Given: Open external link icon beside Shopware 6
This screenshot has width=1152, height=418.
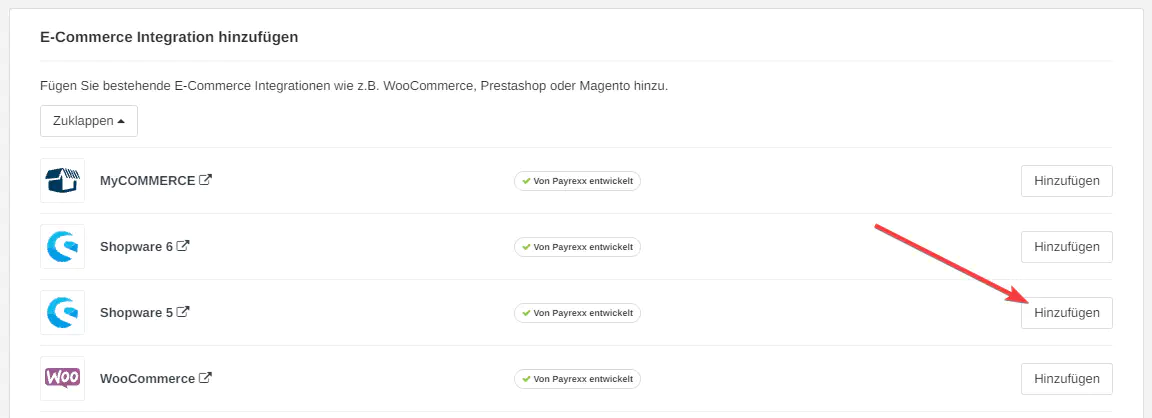Looking at the screenshot, I should click(x=183, y=246).
